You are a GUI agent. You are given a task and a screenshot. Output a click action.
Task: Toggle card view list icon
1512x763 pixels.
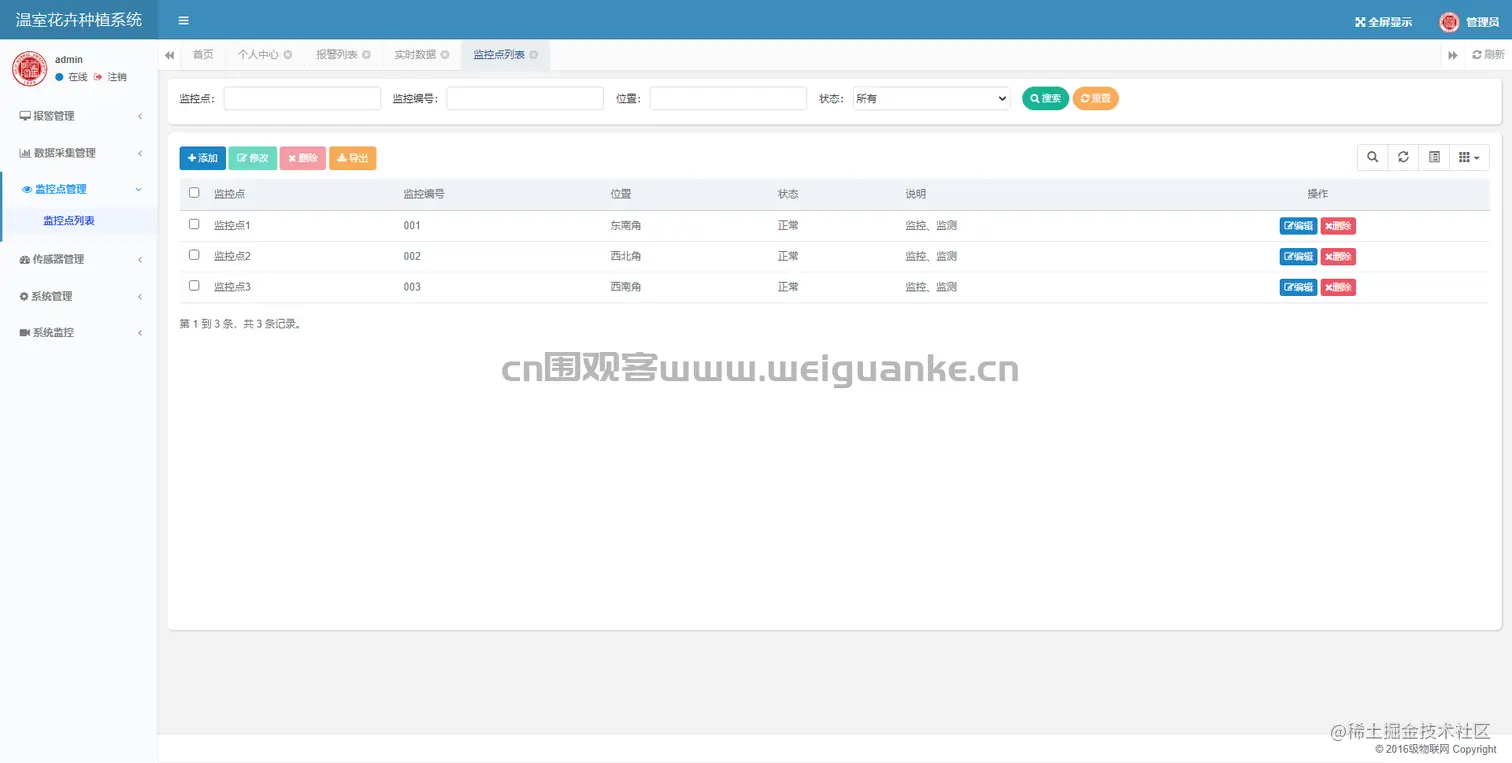pos(1434,157)
